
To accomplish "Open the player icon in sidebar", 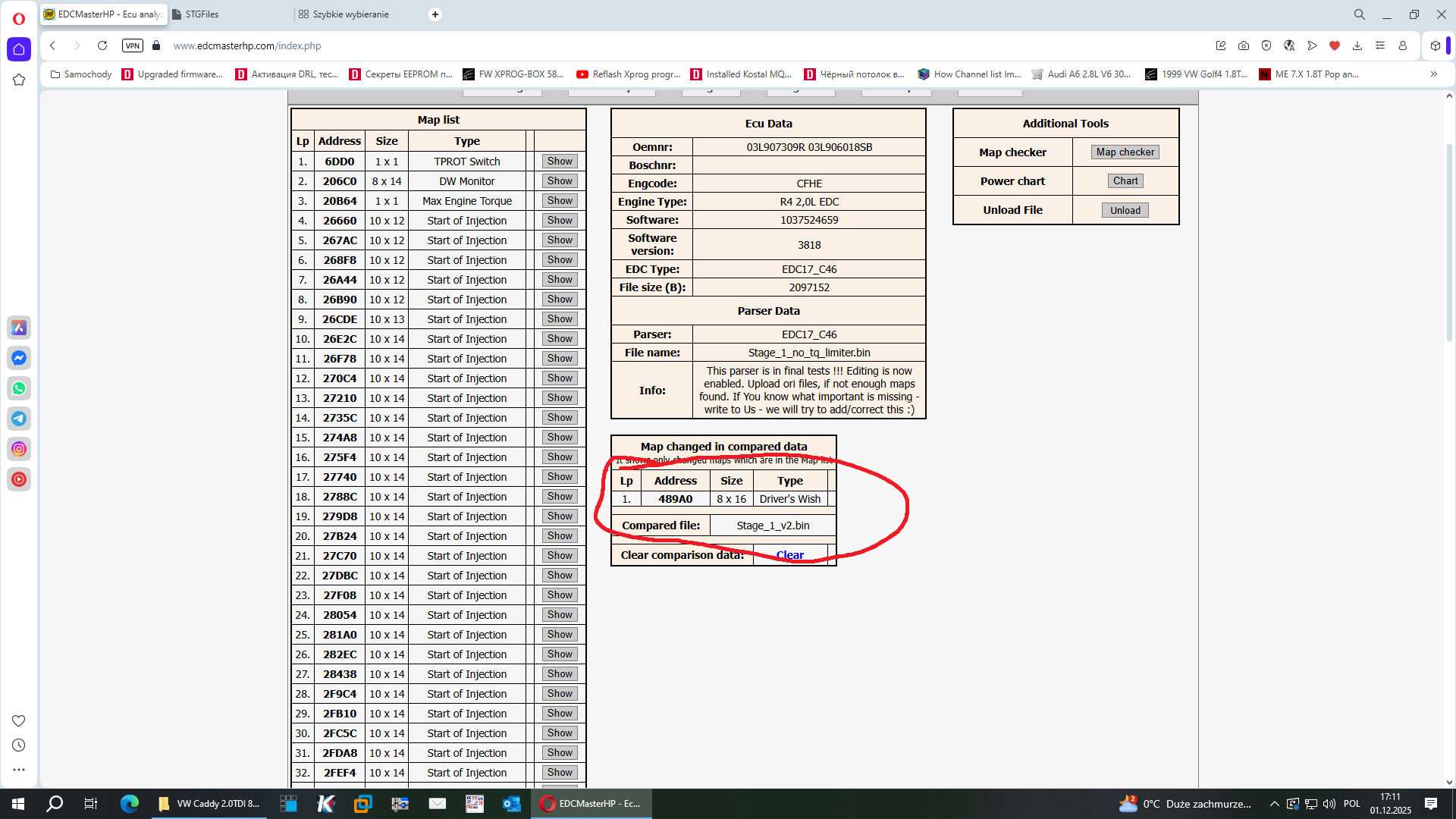I will pos(19,479).
